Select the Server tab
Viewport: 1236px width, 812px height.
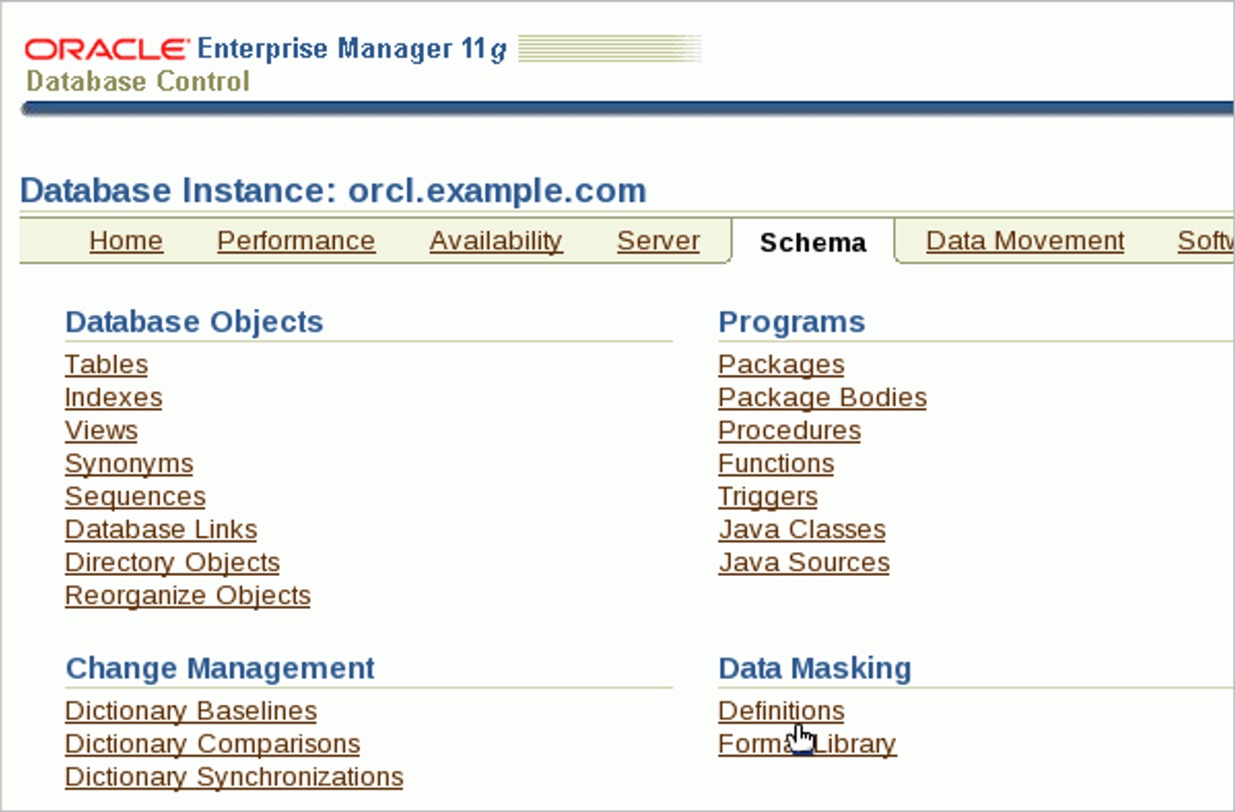[x=658, y=241]
